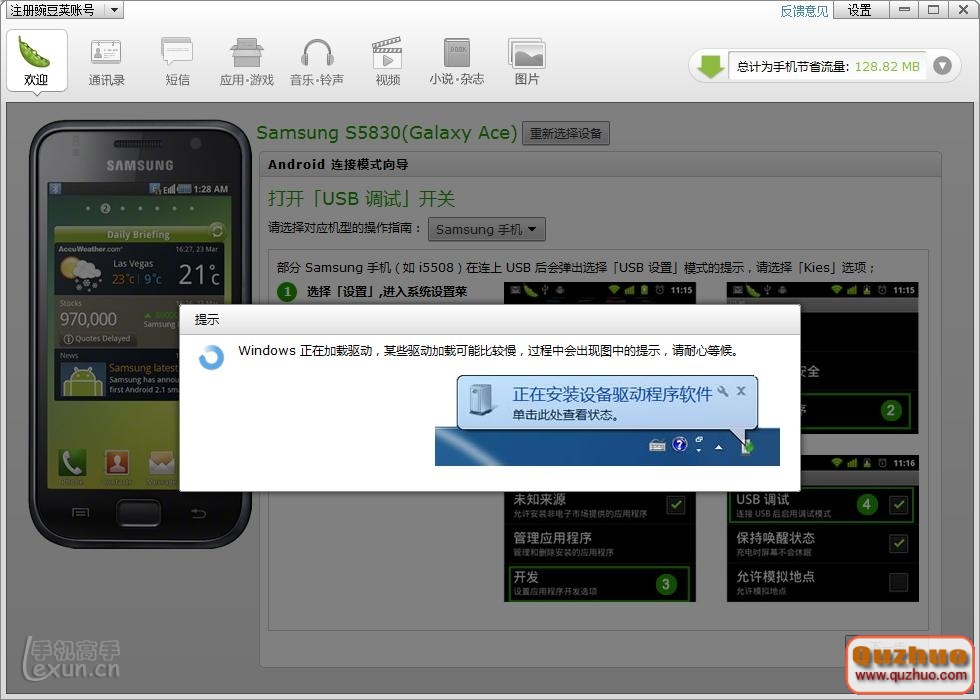The width and height of the screenshot is (980, 700).
Task: Click the AccuWeather weather icon on phone preview
Action: click(81, 273)
